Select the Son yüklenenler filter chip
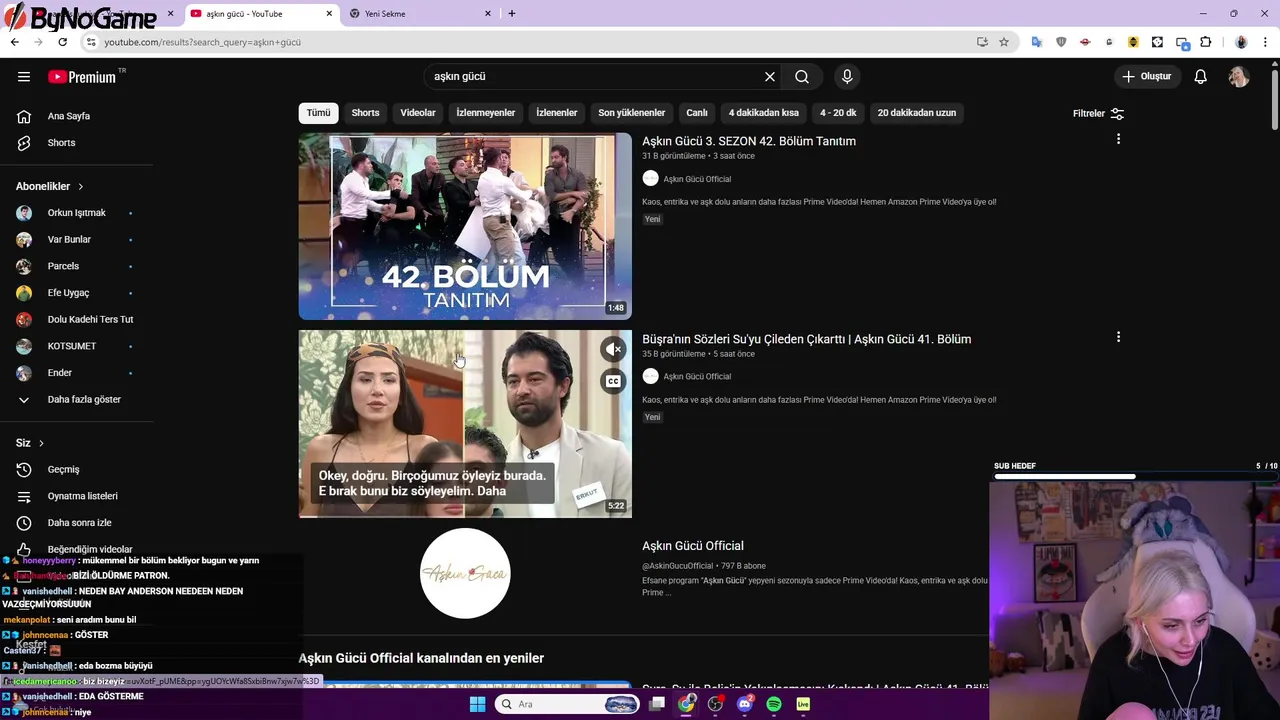This screenshot has width=1280, height=720. coord(631,113)
